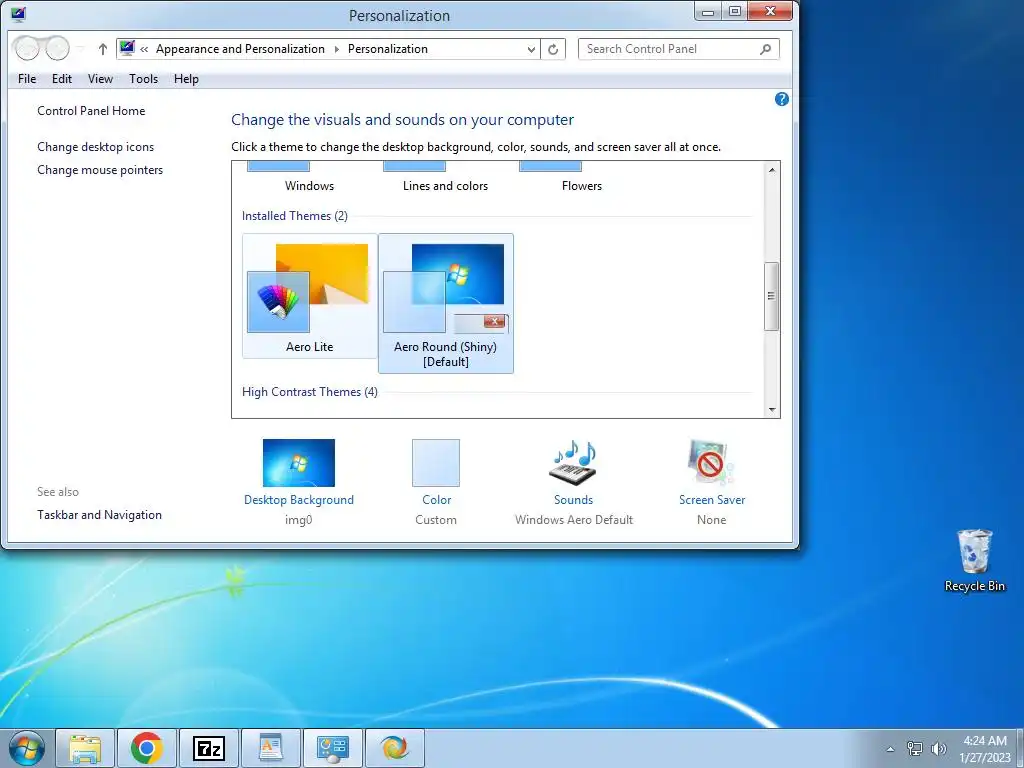
Task: Show hidden tray icons arrow
Action: pos(890,749)
